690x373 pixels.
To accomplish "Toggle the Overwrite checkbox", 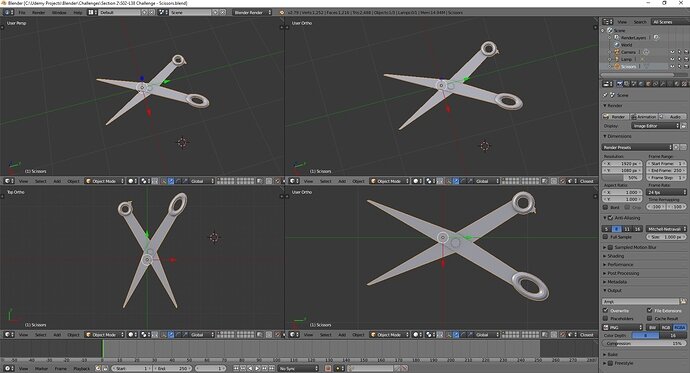I will [606, 310].
